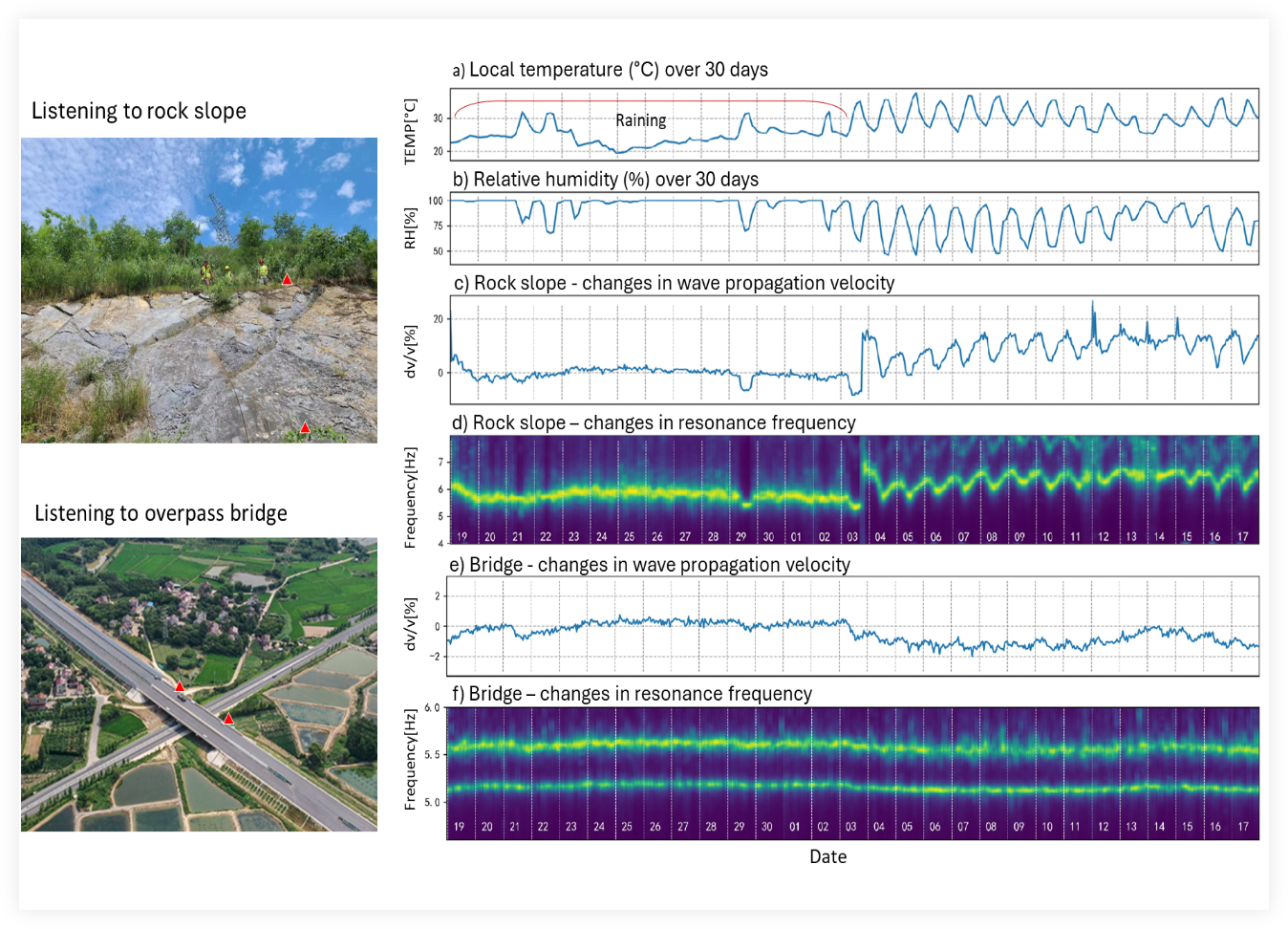Click the right red triangle on the bridge photo
The image size is (1288, 929).
[x=228, y=719]
